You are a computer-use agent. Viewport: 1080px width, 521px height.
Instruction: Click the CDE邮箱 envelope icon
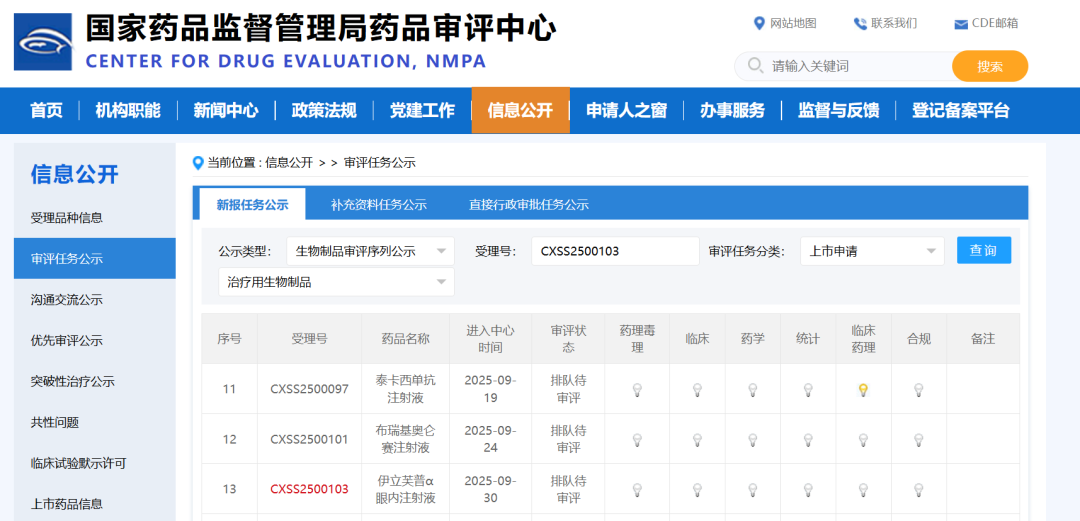pyautogui.click(x=961, y=25)
